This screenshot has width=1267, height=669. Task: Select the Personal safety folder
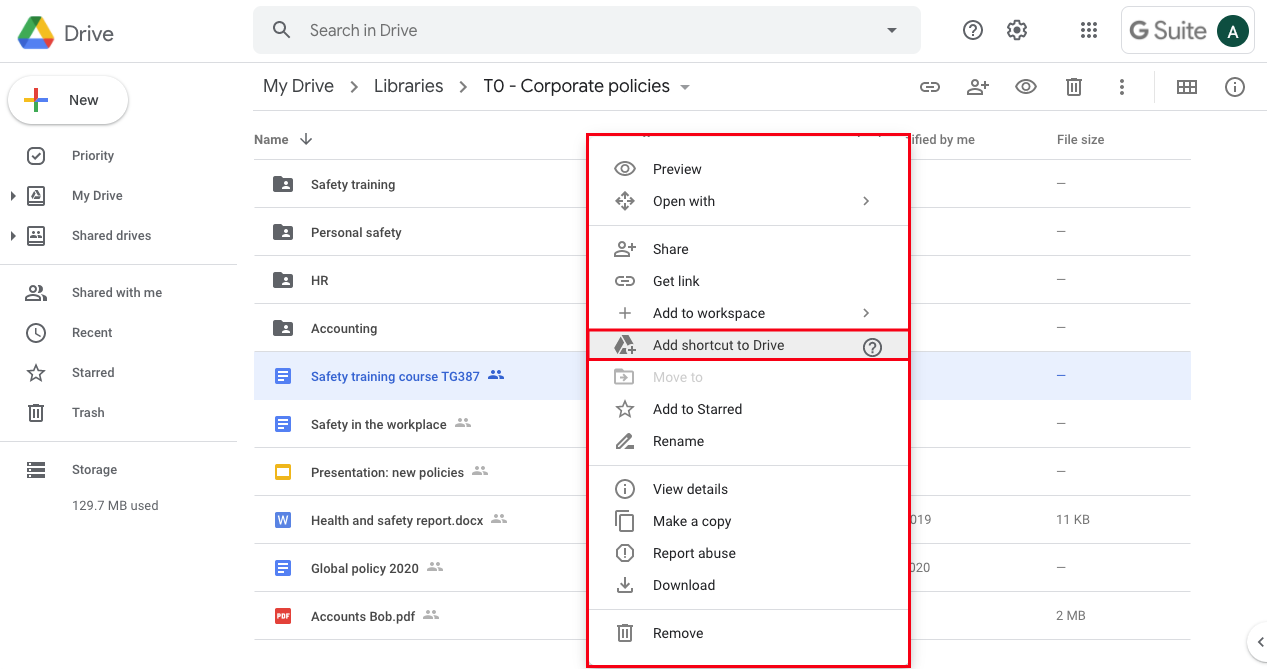coord(356,233)
